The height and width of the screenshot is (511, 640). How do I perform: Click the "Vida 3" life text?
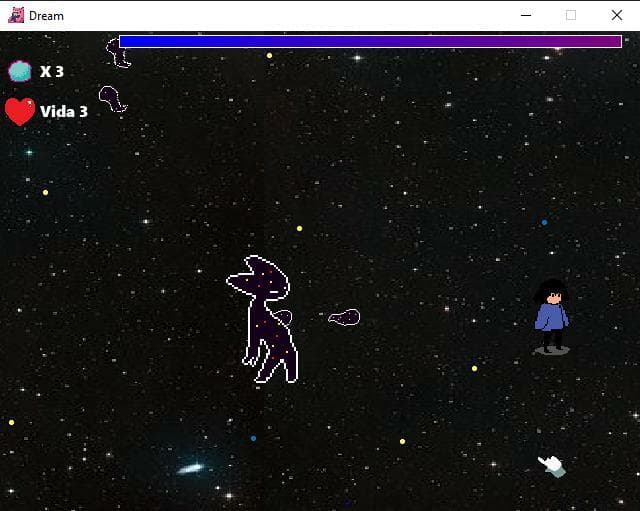tap(64, 111)
